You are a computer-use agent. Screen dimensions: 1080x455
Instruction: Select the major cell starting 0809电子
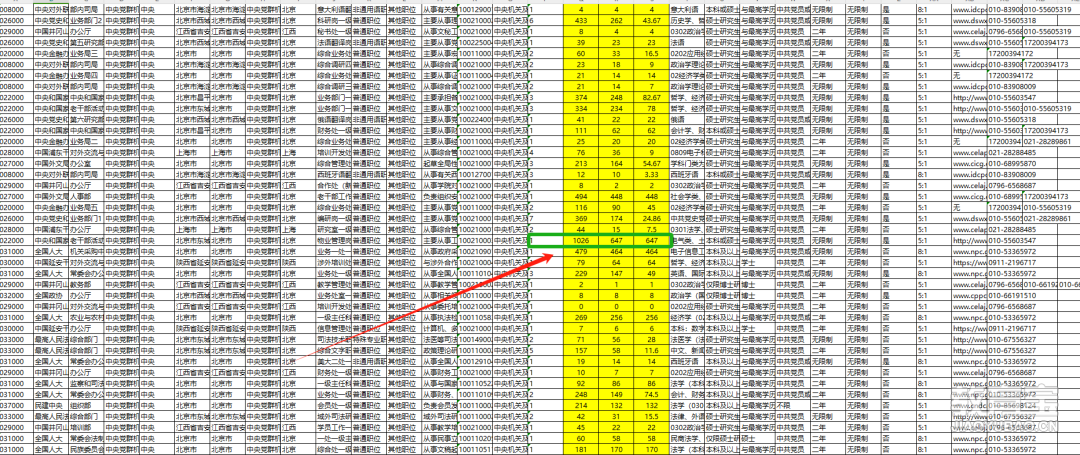click(686, 153)
